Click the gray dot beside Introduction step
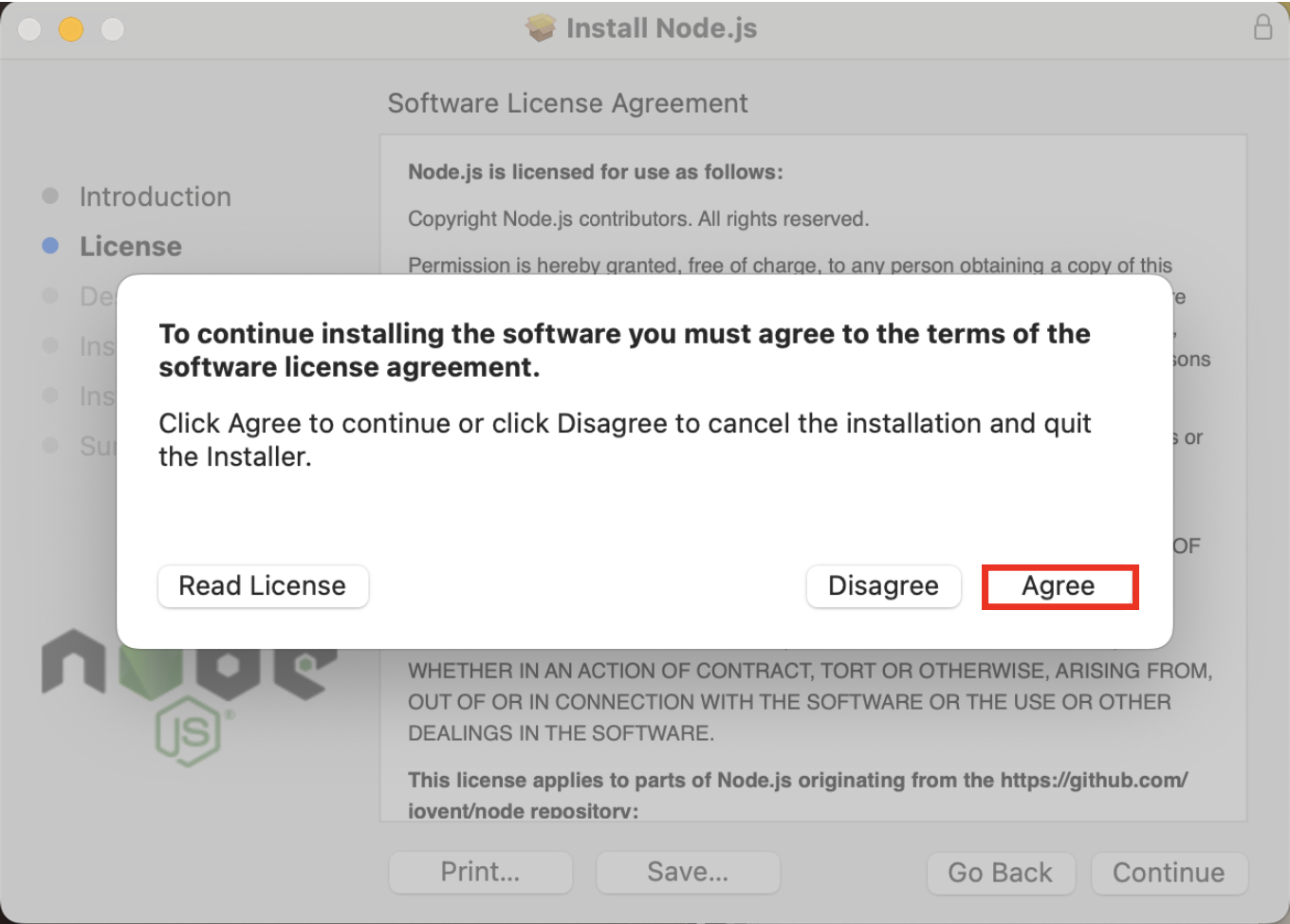1290x924 pixels. 49,195
